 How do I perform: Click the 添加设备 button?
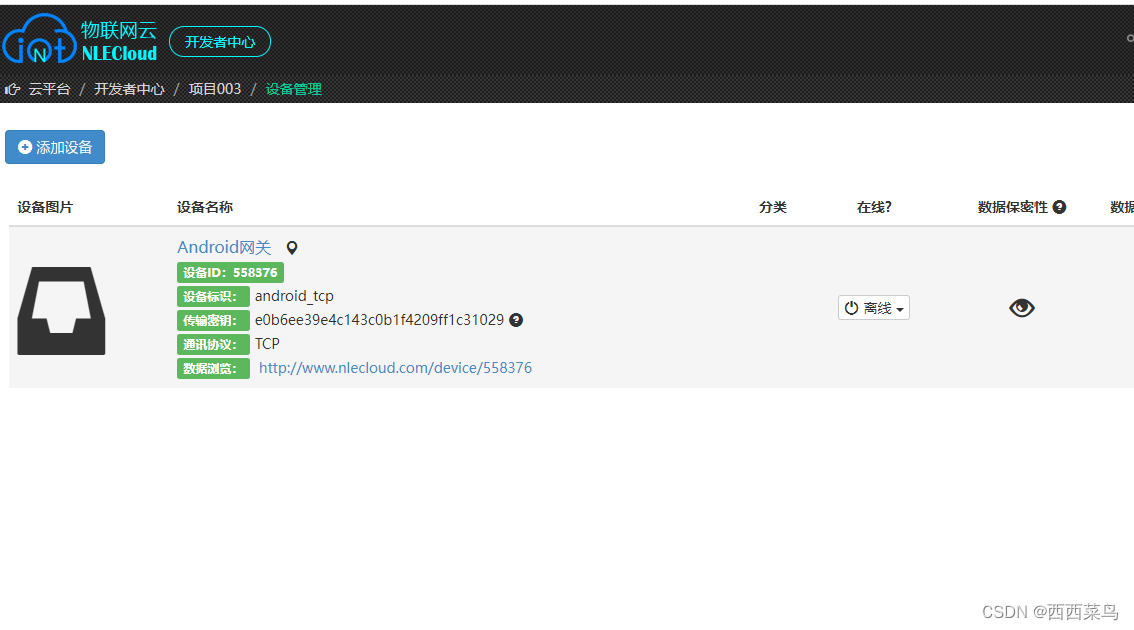pos(55,147)
